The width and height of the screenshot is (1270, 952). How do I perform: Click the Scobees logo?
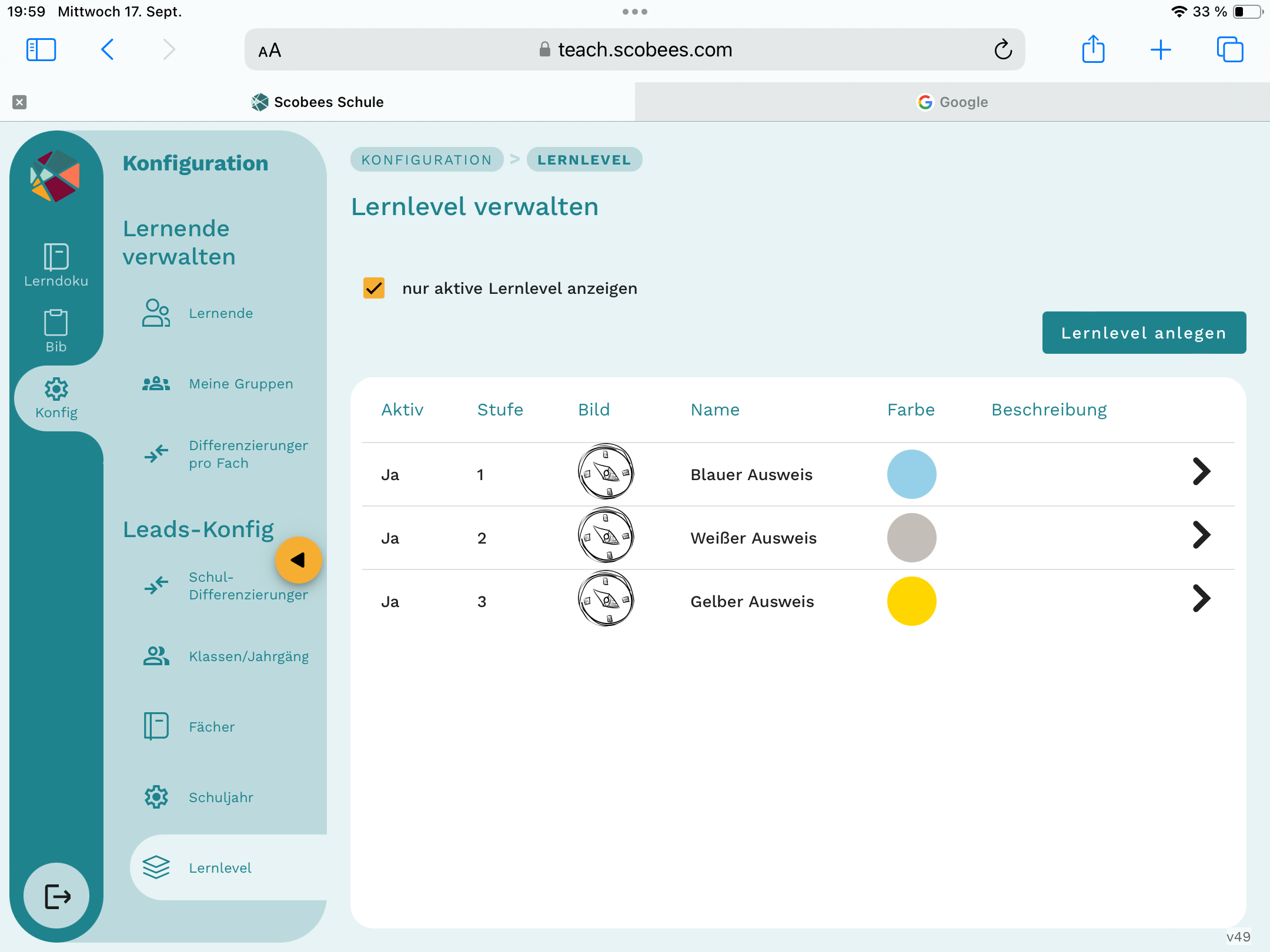(55, 176)
